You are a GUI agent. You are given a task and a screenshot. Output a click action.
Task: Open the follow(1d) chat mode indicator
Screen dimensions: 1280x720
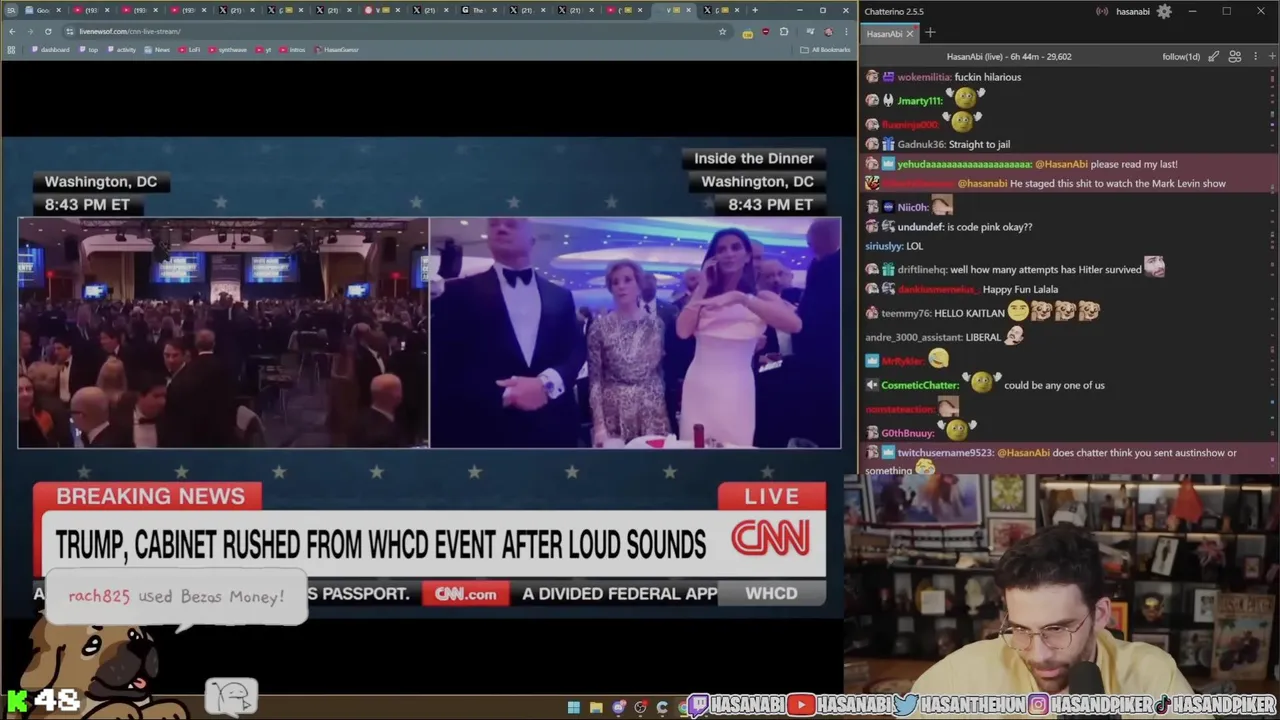[1181, 57]
